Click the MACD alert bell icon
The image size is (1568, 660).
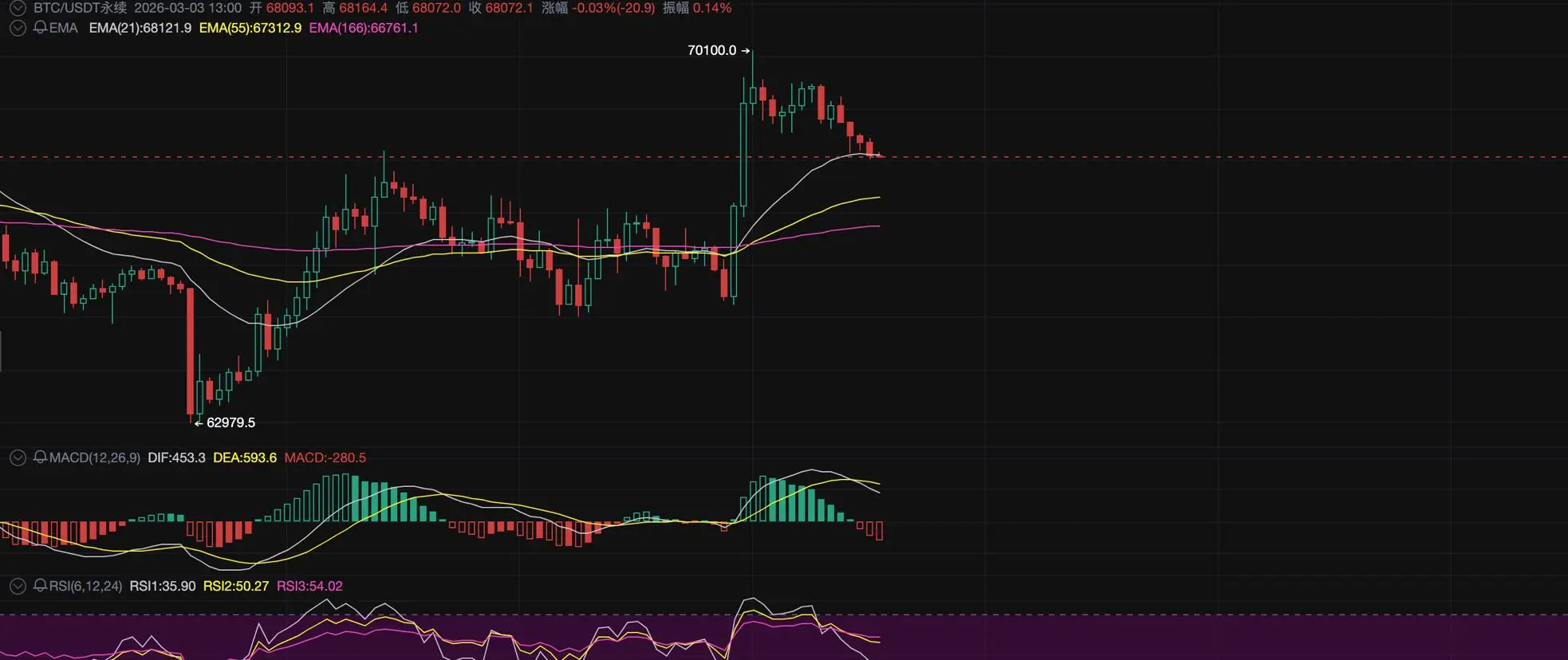[40, 458]
